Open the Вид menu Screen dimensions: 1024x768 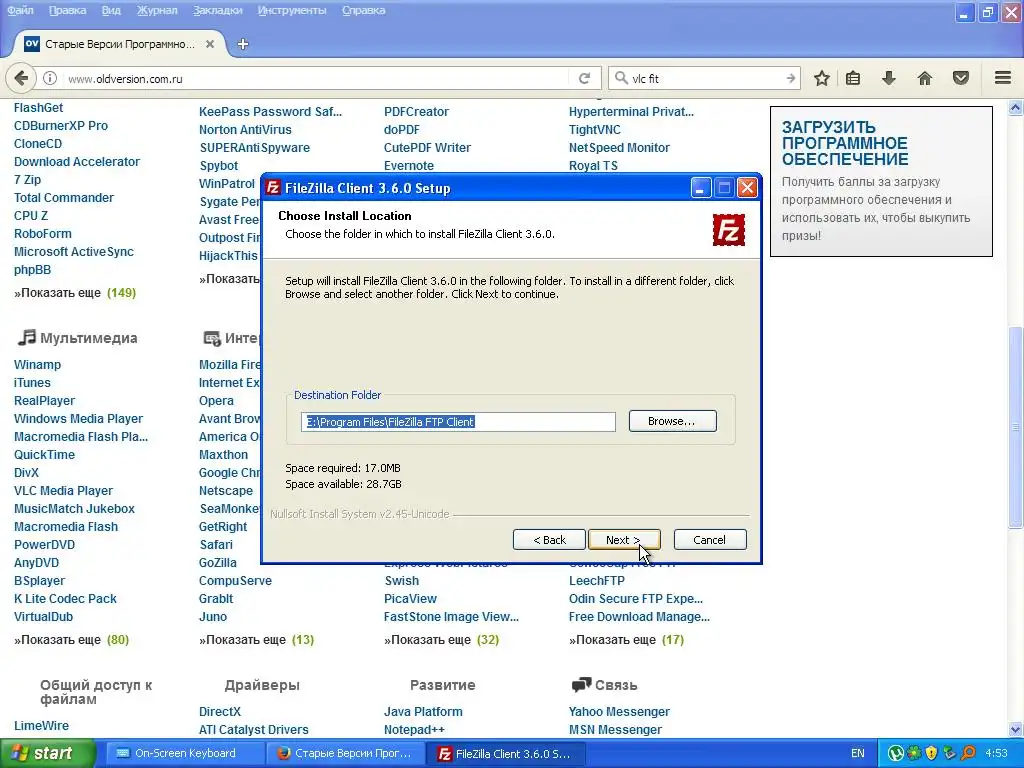[111, 10]
